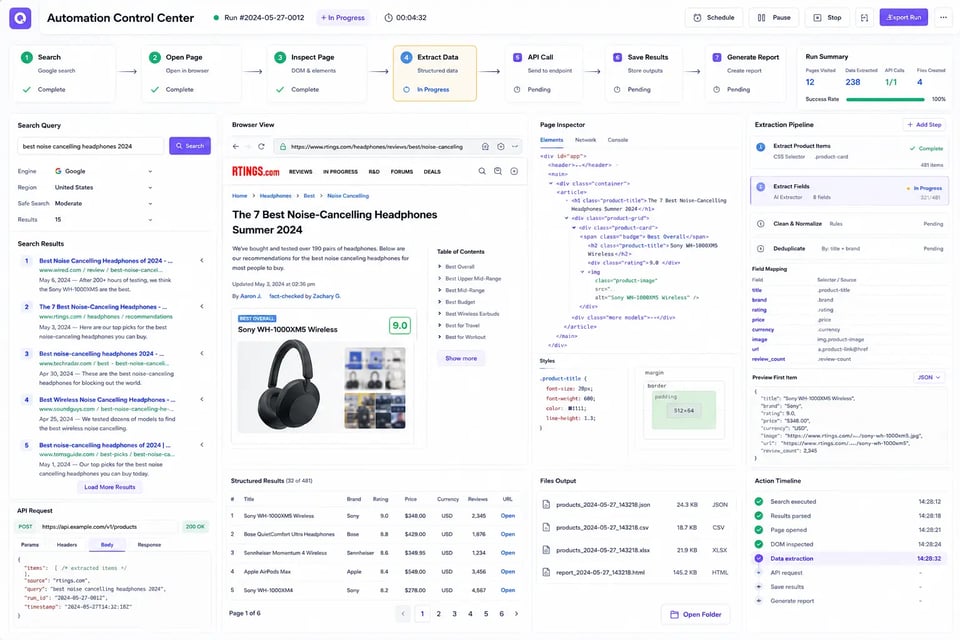Open the JSON preview format dropdown
Image resolution: width=960 pixels, height=640 pixels.
[929, 378]
